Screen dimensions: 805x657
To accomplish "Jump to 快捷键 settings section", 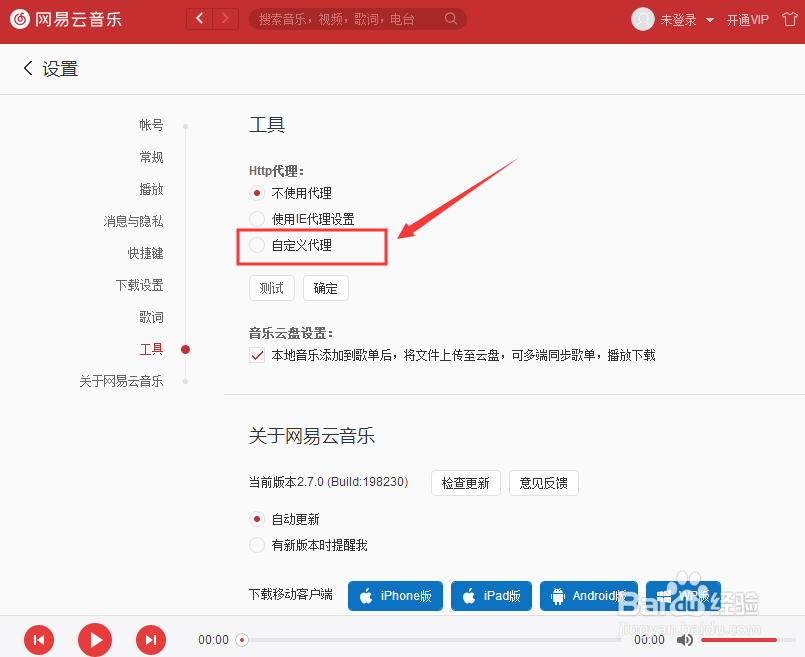I will pyautogui.click(x=146, y=253).
